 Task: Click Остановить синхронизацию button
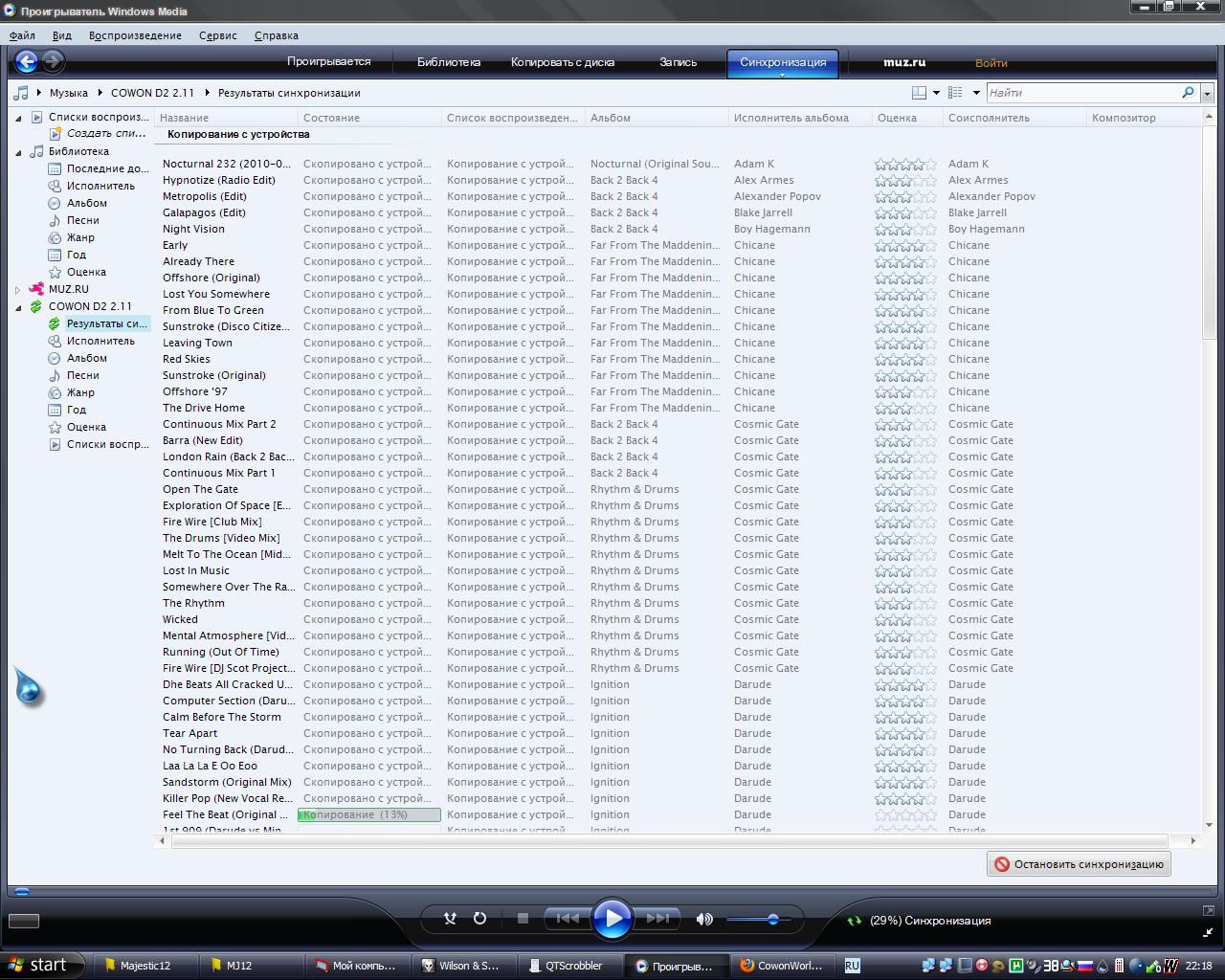click(1079, 864)
